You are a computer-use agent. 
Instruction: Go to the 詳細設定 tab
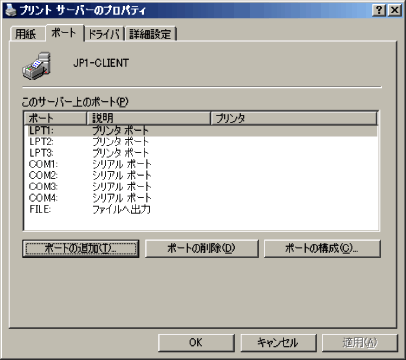pos(151,34)
